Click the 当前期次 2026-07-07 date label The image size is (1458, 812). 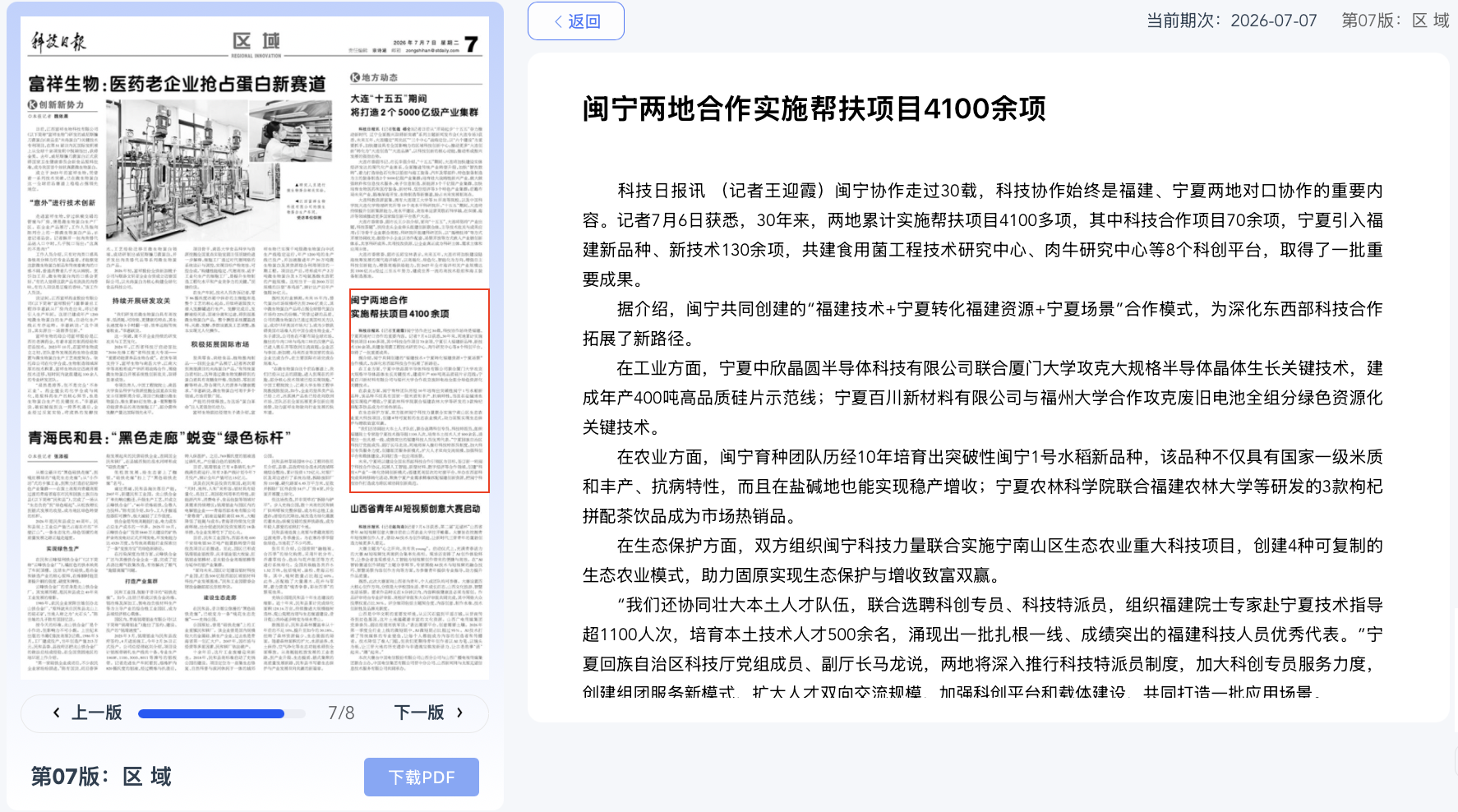(x=1232, y=21)
